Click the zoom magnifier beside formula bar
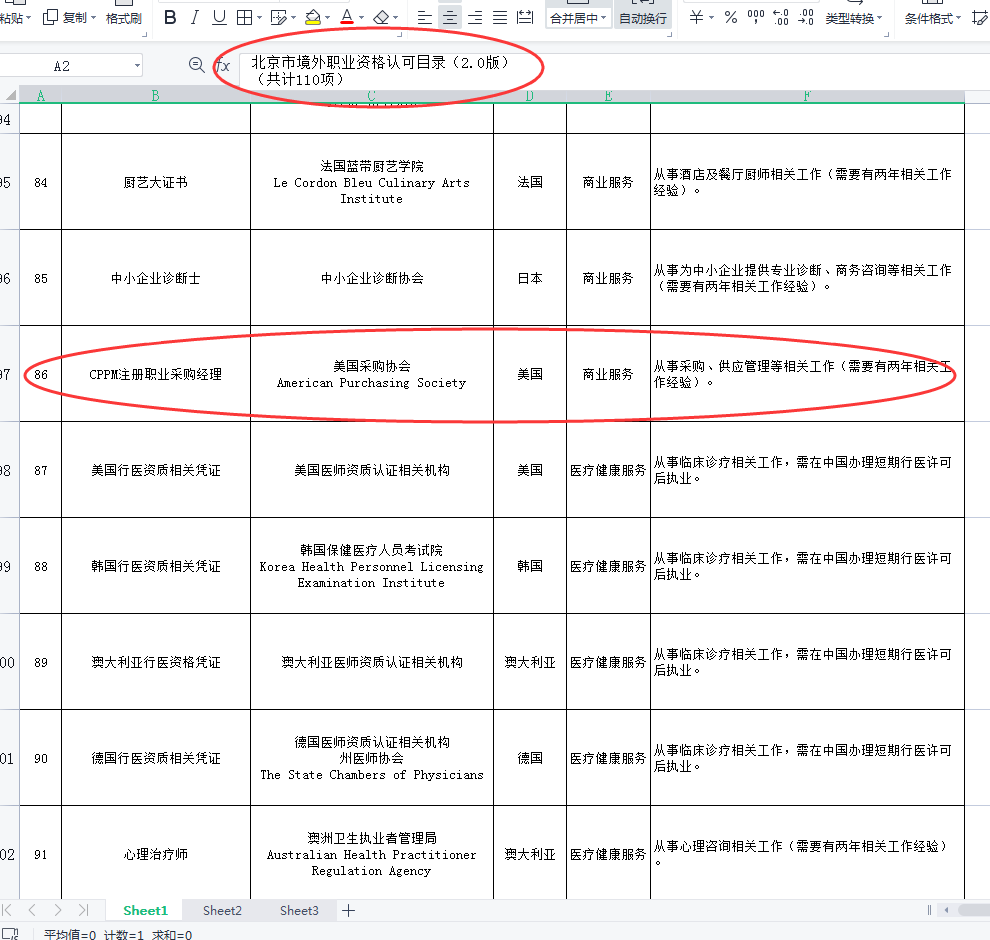Viewport: 990px width, 940px height. [x=197, y=65]
